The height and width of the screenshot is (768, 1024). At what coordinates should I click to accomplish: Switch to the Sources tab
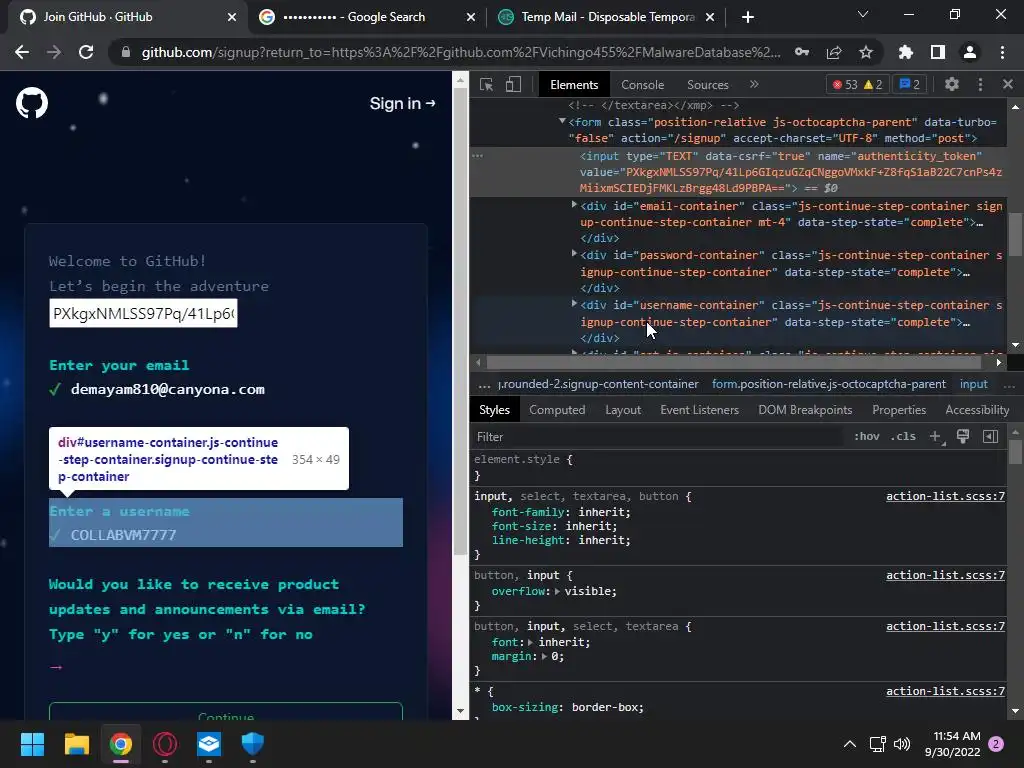(x=707, y=85)
